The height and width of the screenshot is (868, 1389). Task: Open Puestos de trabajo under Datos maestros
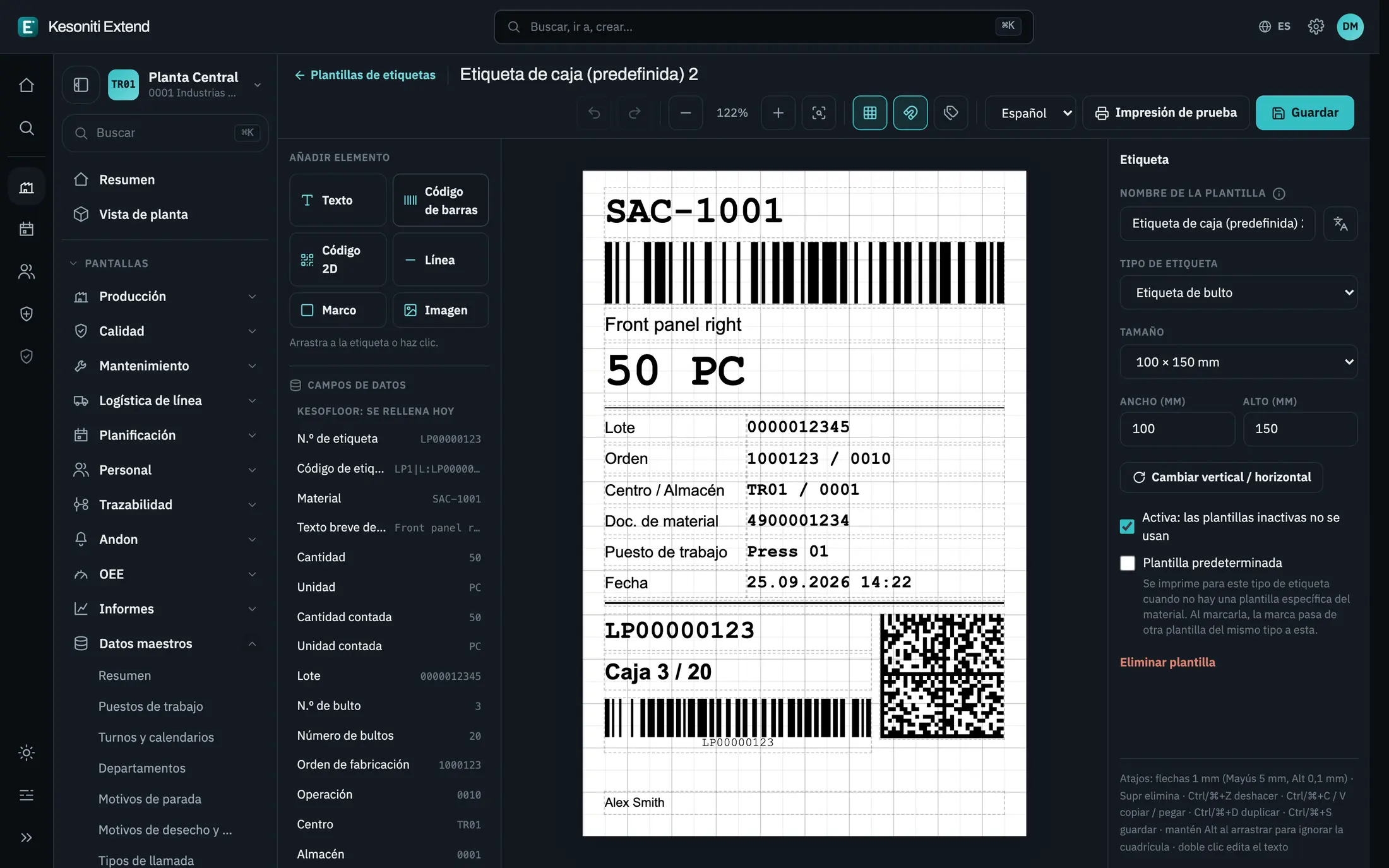click(x=150, y=706)
